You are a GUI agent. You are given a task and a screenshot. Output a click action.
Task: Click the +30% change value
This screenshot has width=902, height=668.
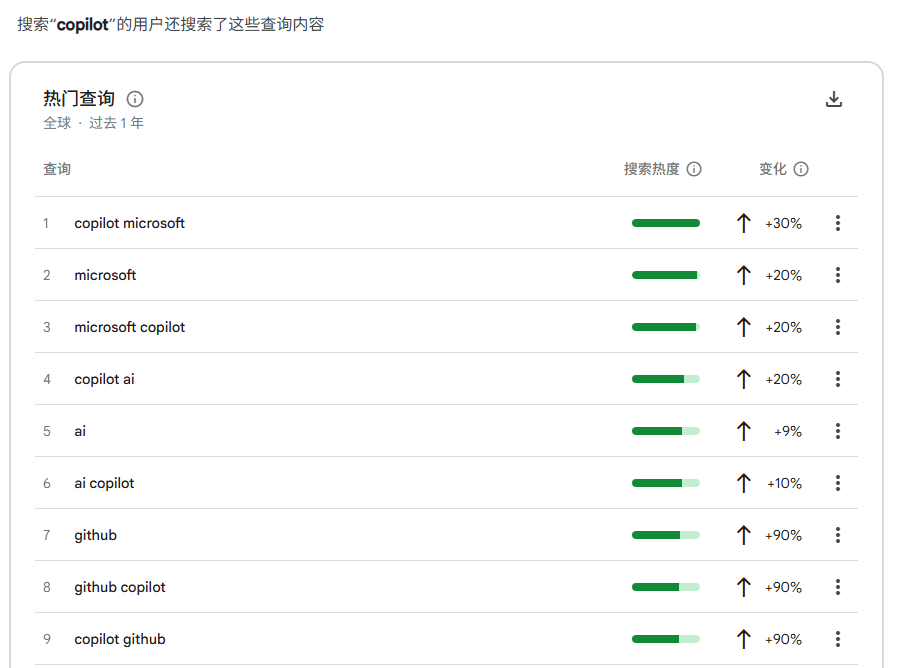point(783,223)
